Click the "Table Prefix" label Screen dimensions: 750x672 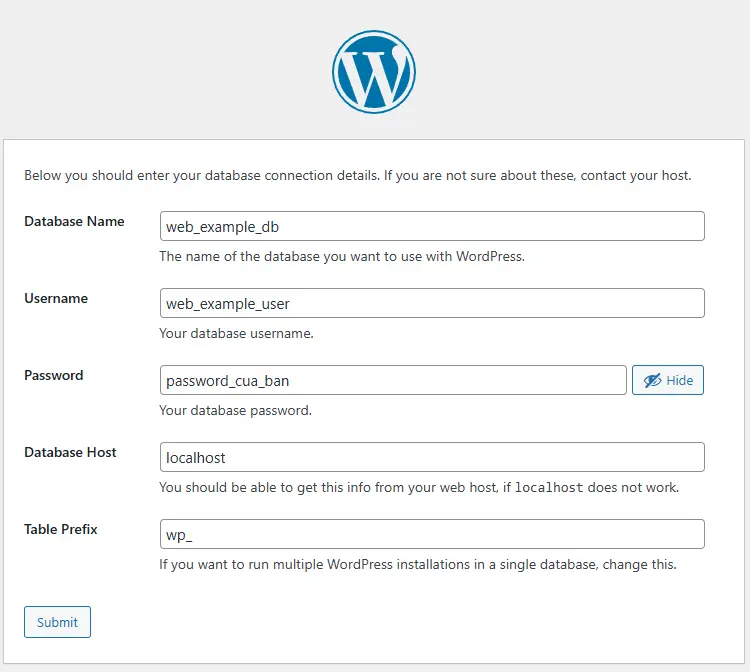click(x=61, y=529)
